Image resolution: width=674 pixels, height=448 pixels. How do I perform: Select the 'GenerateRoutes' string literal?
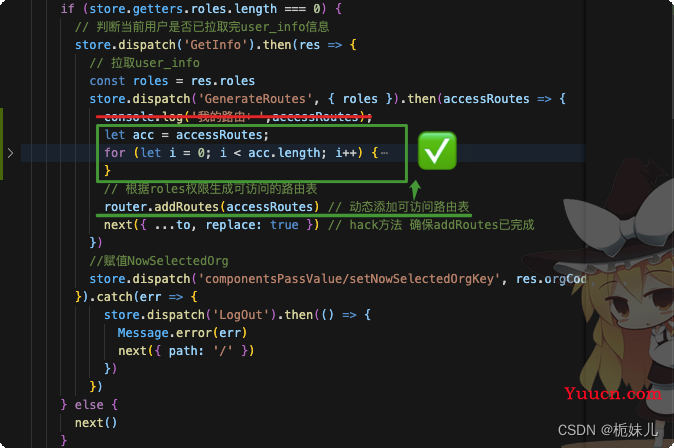pyautogui.click(x=255, y=99)
